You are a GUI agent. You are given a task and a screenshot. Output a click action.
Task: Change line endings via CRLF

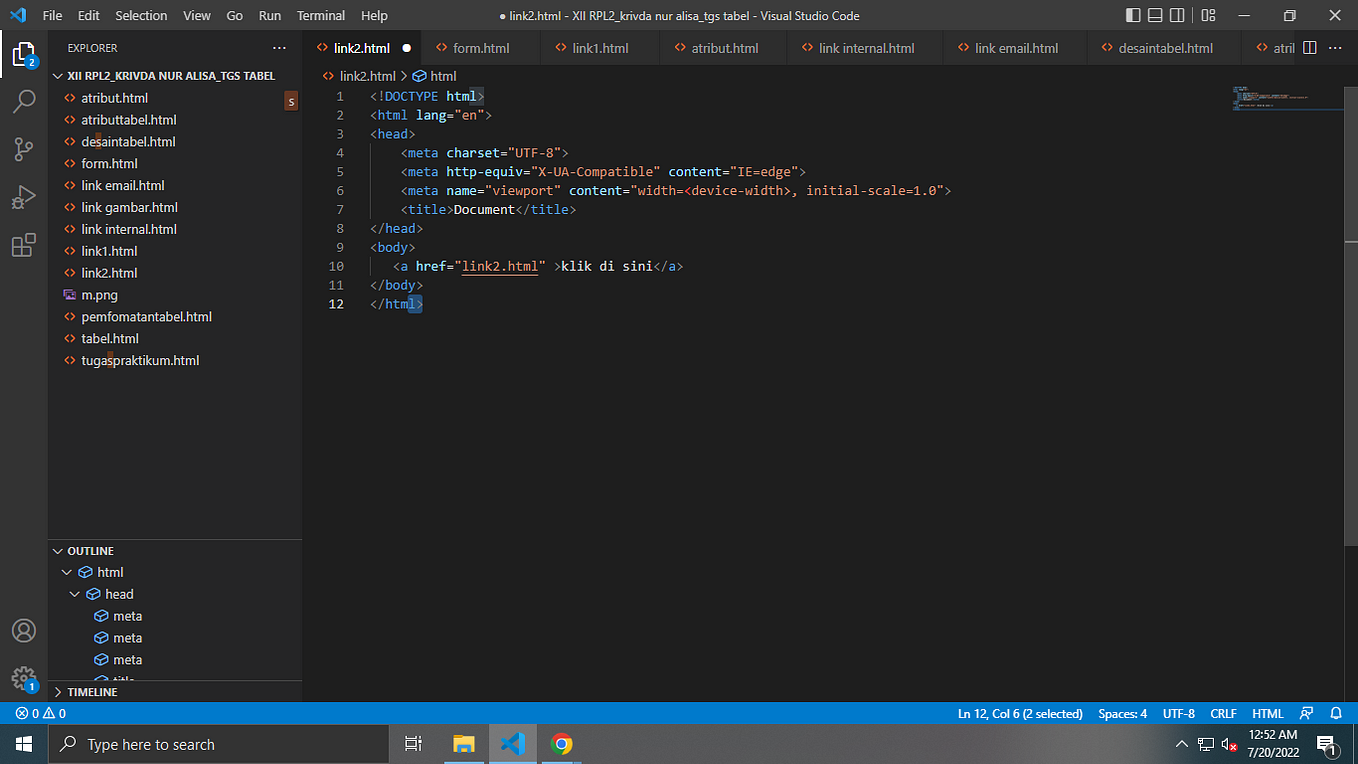click(x=1223, y=714)
